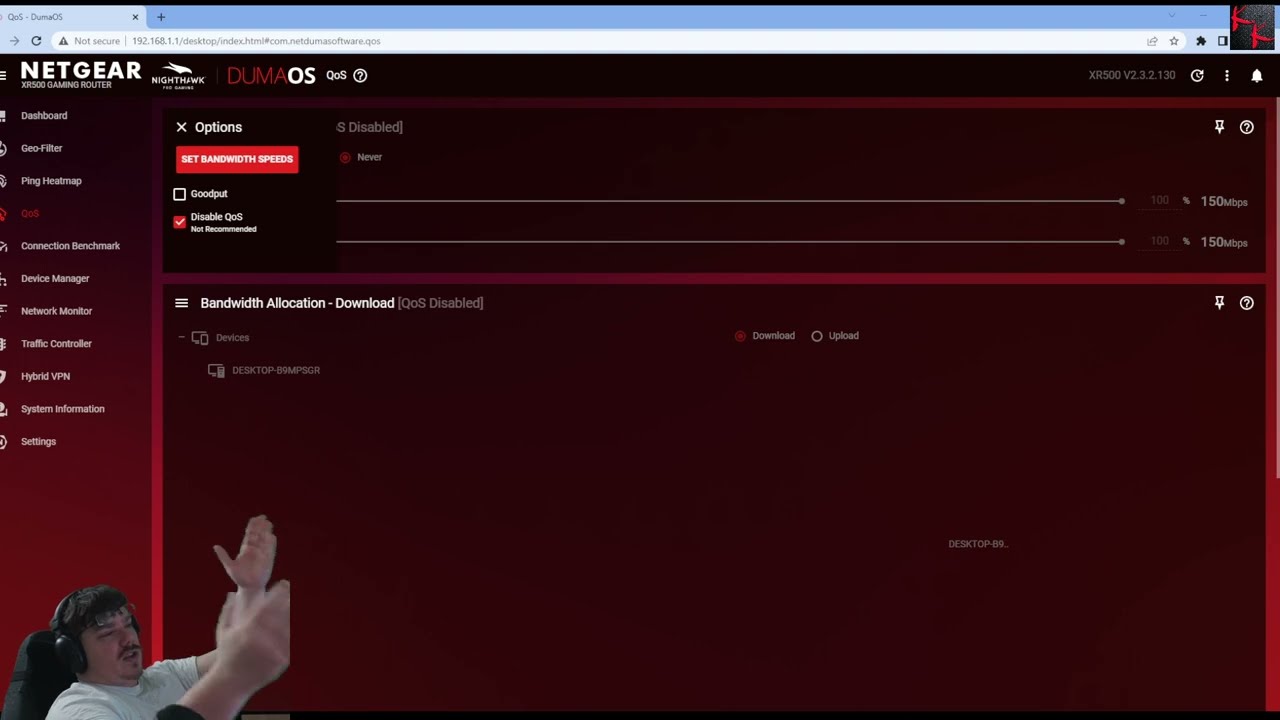The image size is (1280, 720).
Task: Open the notifications bell icon
Action: 1257,75
